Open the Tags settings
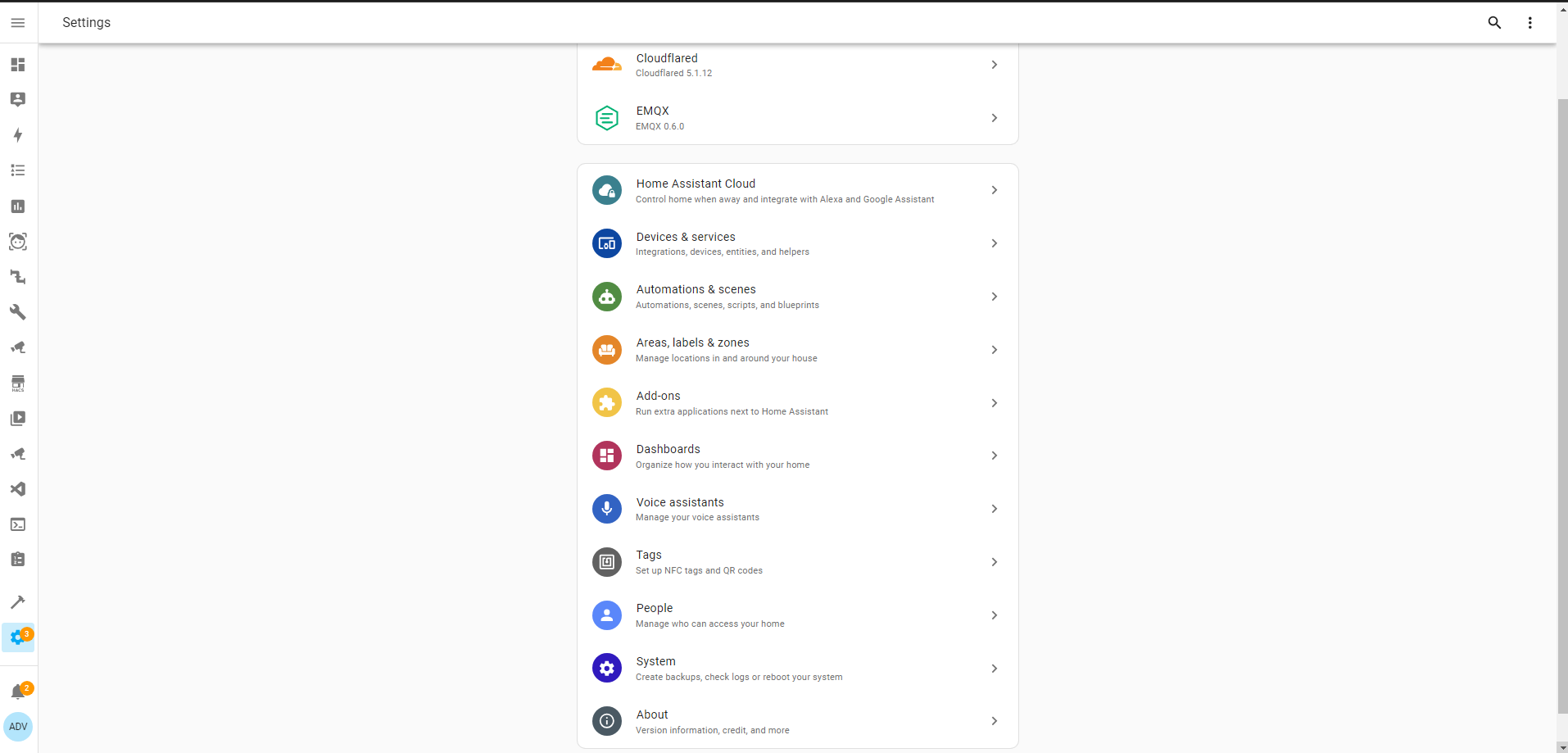The image size is (1568, 753). coord(798,562)
